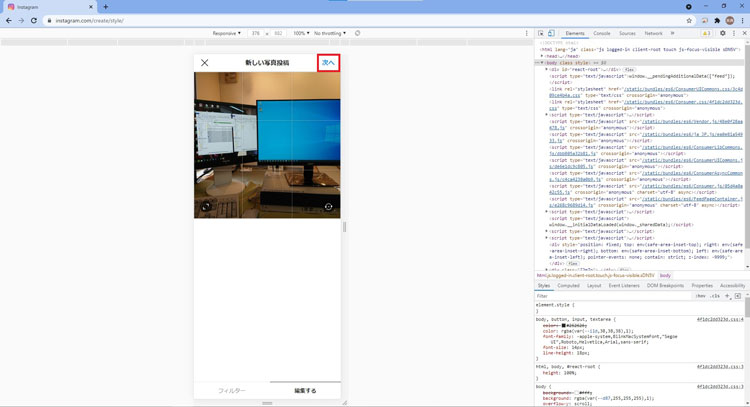Open the Chrome profile avatar
Screen dimensions: 750x407
(729, 21)
